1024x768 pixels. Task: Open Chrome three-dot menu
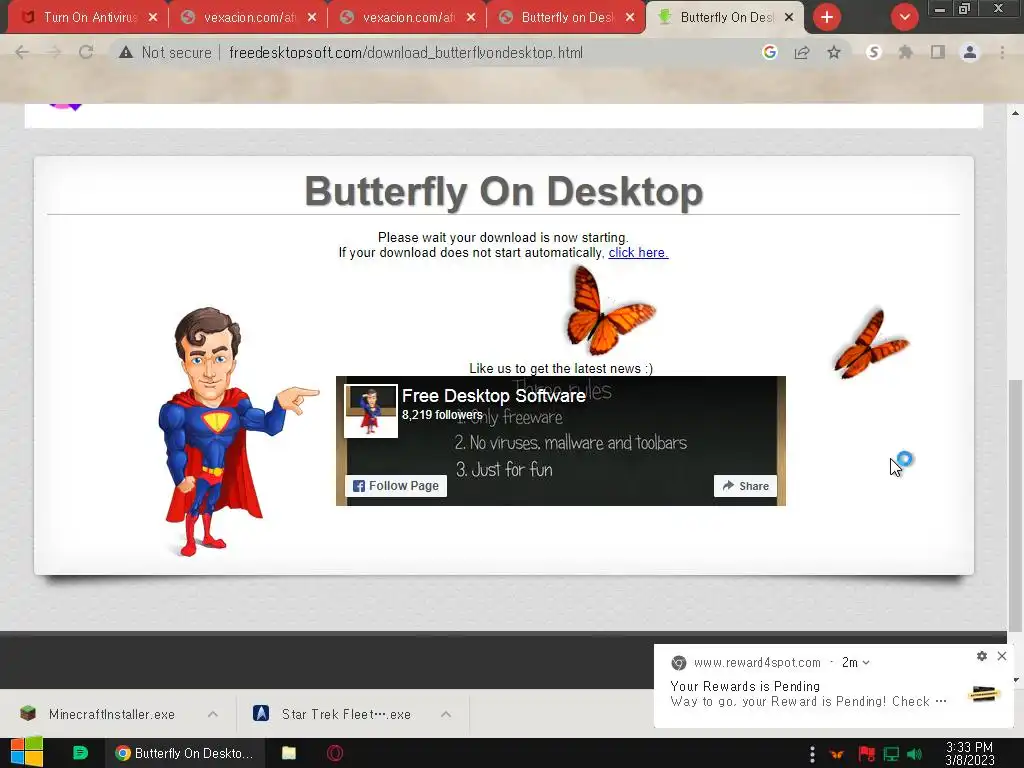click(1002, 52)
